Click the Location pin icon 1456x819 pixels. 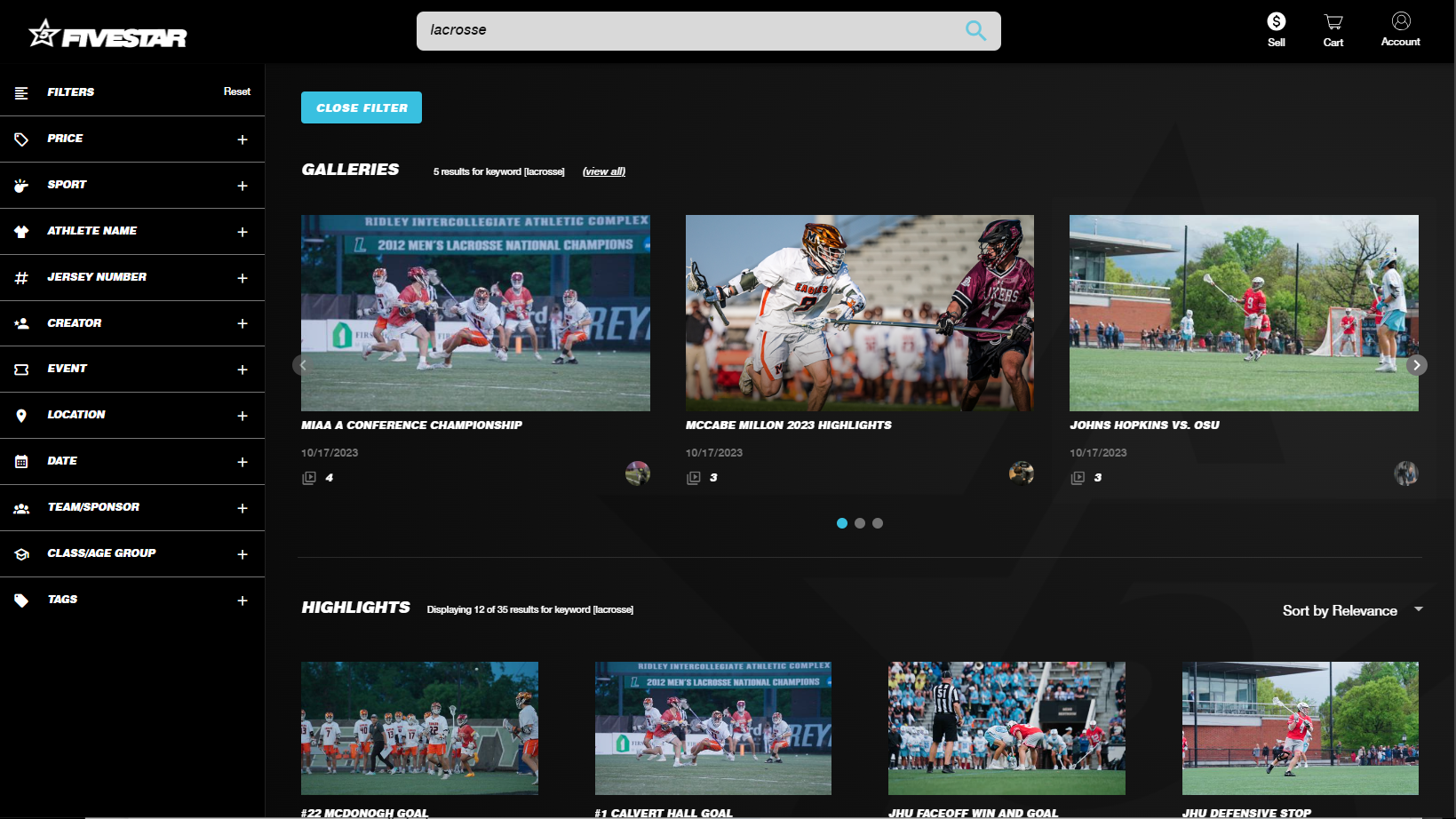pos(21,416)
